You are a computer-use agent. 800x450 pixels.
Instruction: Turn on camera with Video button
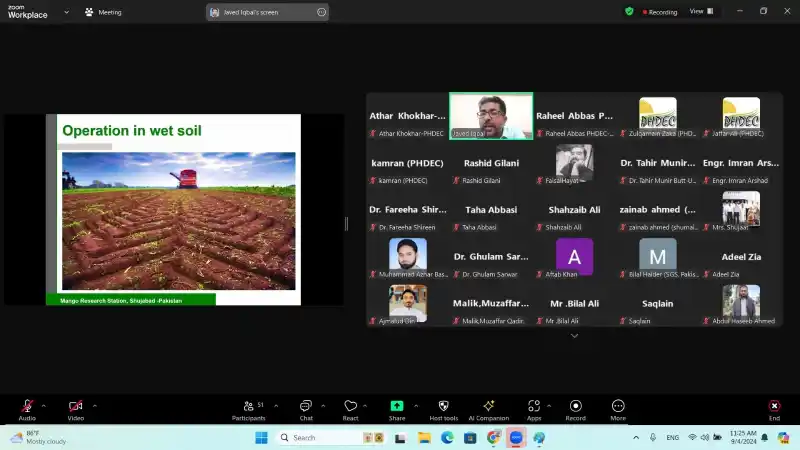pos(75,408)
